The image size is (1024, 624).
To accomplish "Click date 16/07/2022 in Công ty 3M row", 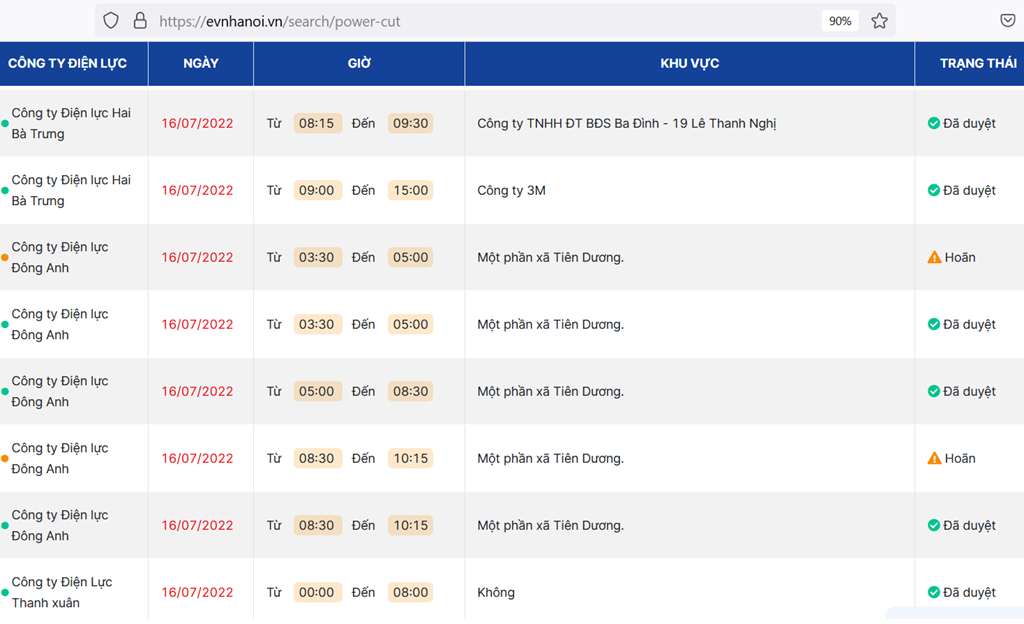I will pos(197,191).
